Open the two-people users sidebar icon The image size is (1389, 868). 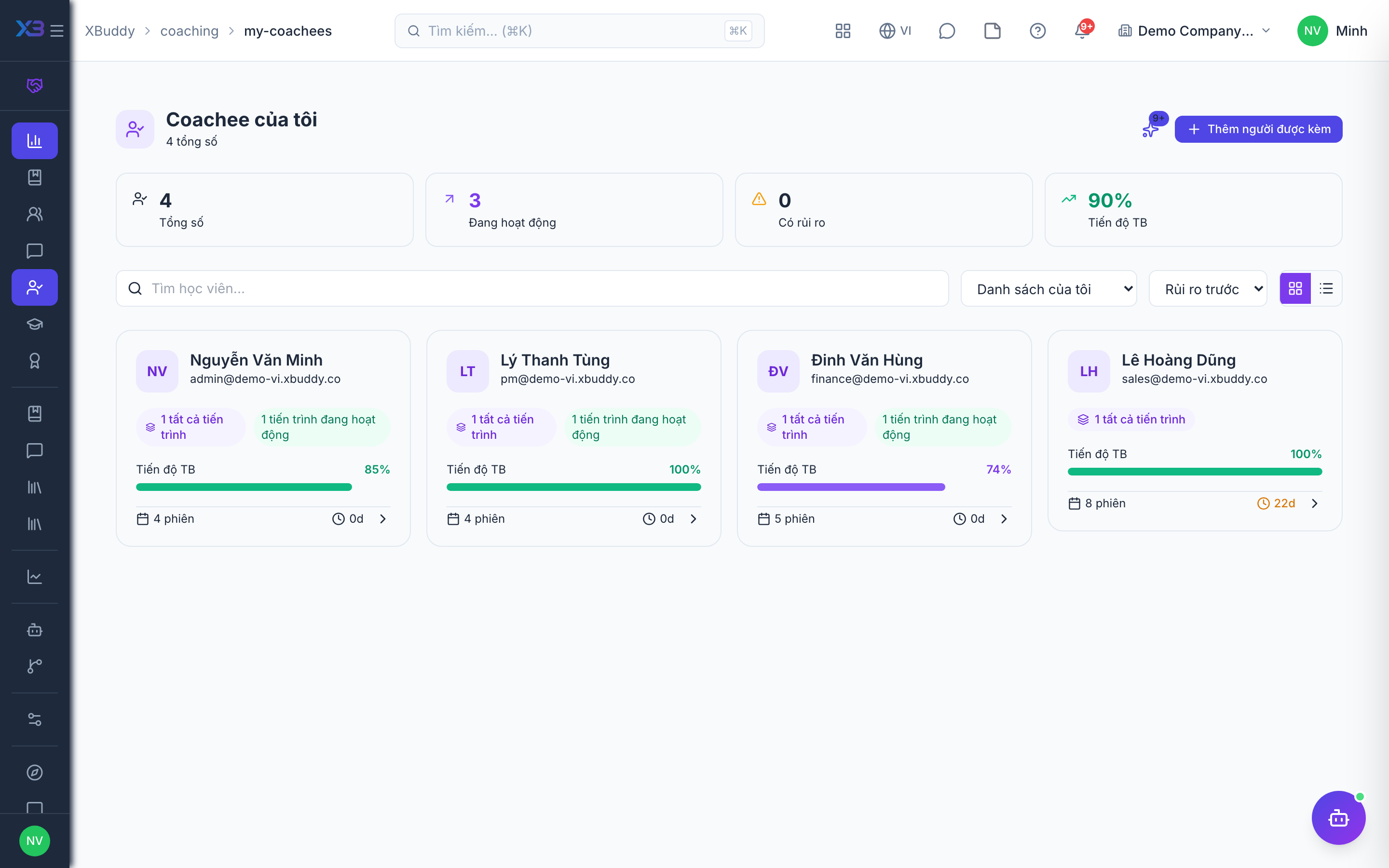(34, 214)
